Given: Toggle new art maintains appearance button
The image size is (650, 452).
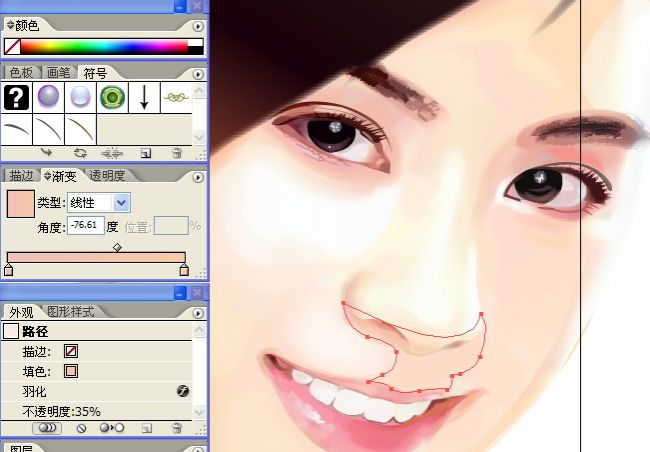Looking at the screenshot, I should click(x=46, y=428).
